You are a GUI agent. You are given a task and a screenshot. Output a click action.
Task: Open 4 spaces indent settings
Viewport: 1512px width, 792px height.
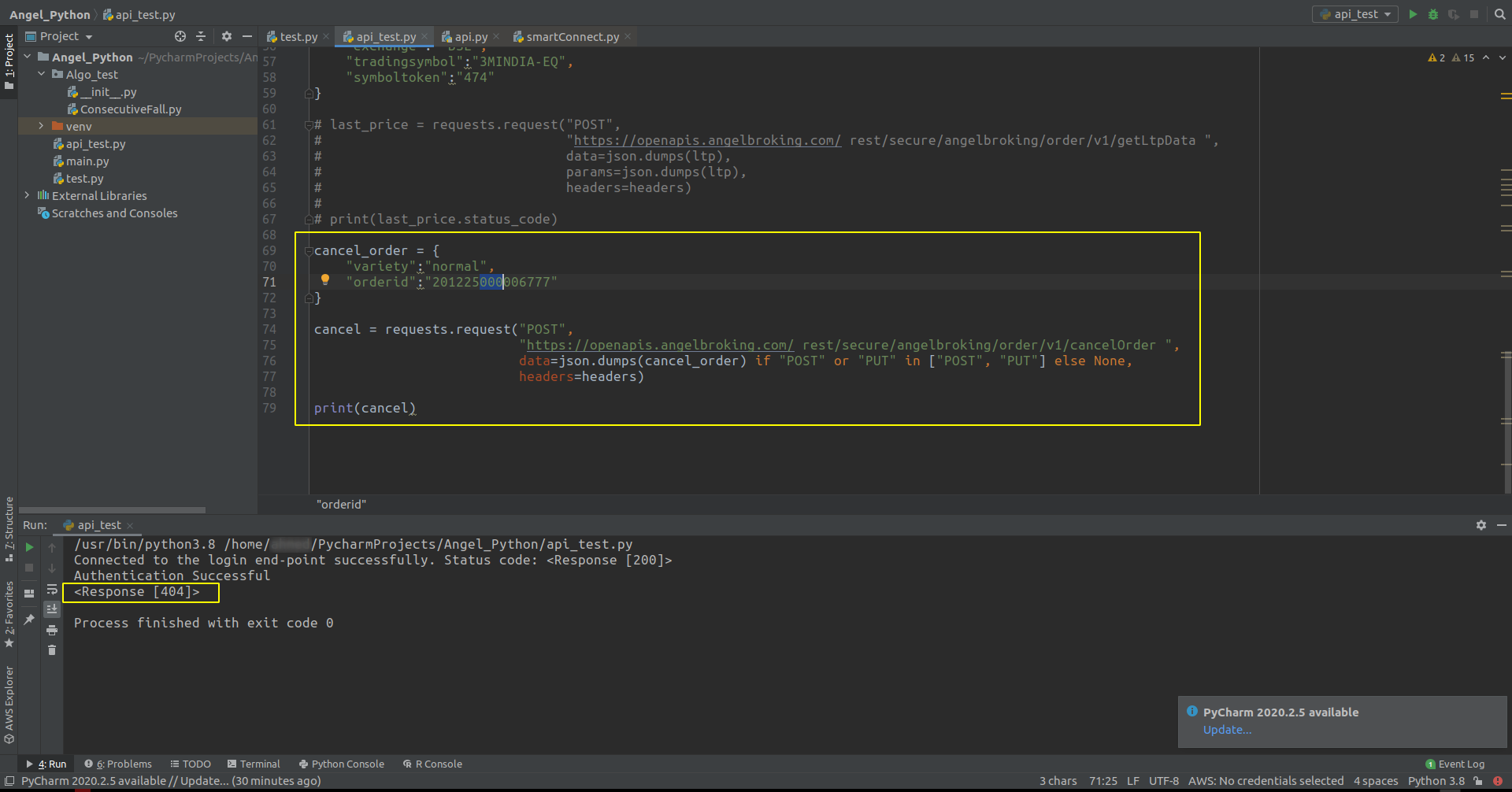pyautogui.click(x=1376, y=781)
